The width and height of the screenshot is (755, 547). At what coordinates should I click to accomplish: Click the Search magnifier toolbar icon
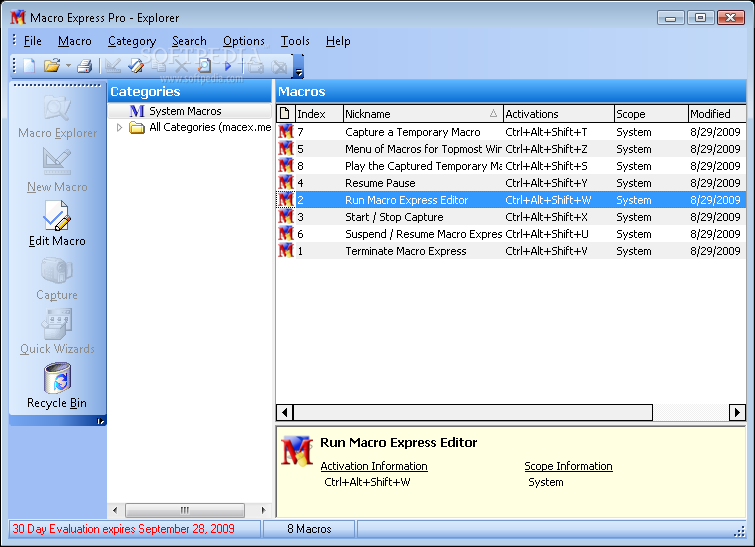coord(205,65)
